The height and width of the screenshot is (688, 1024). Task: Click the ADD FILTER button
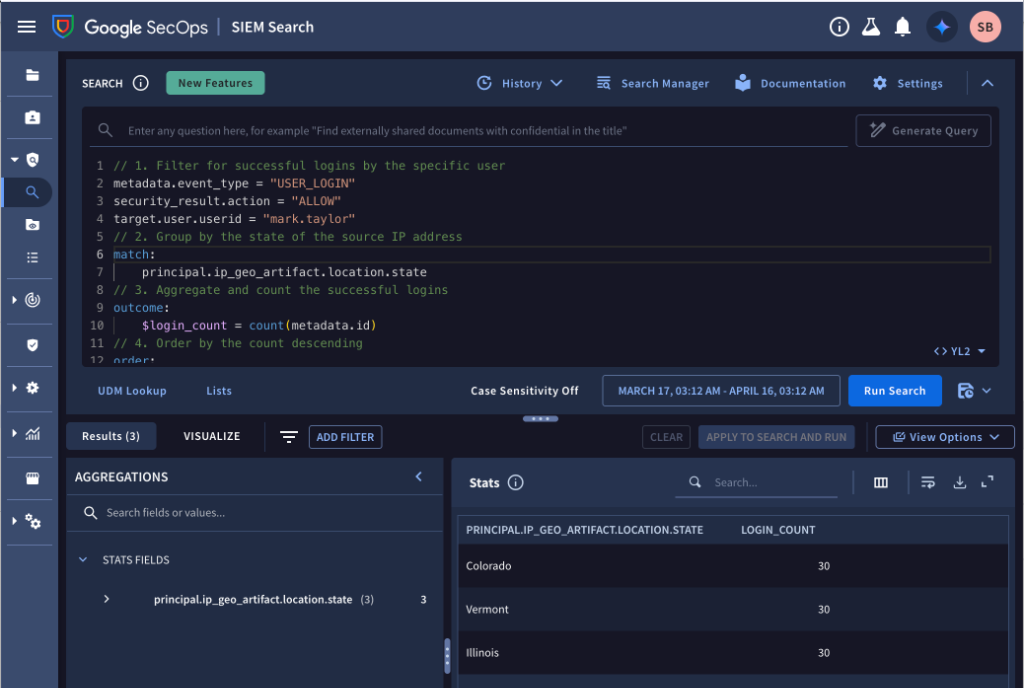345,437
